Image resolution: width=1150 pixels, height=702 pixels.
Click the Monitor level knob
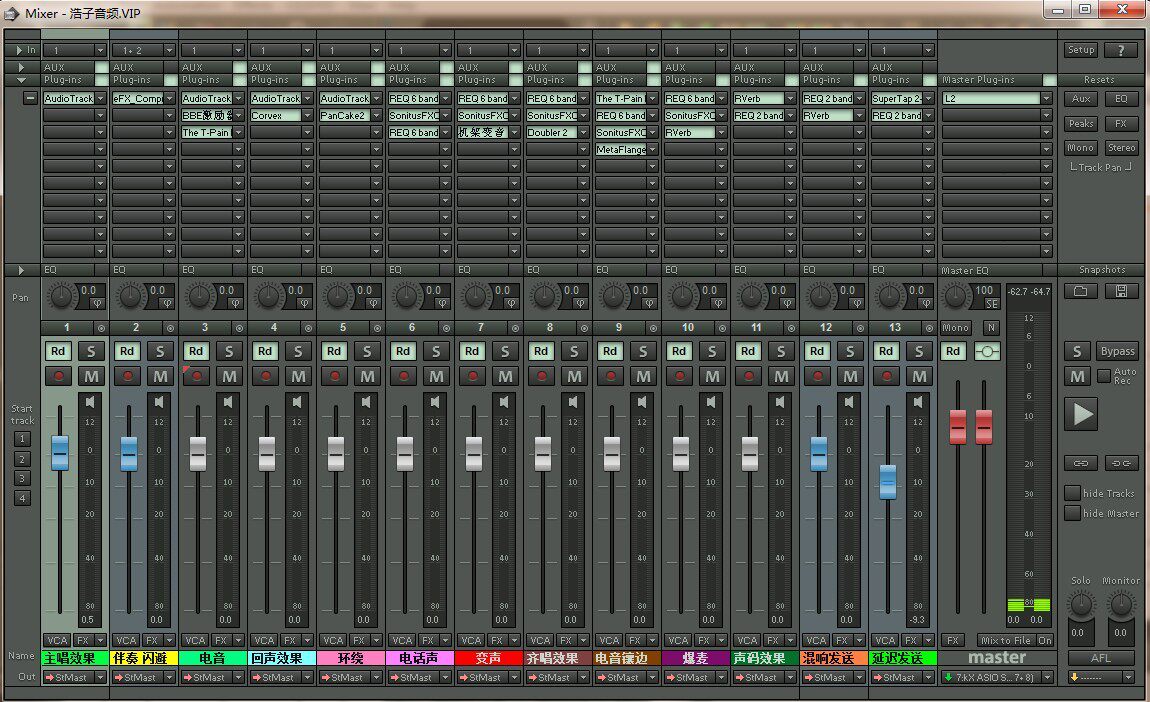pyautogui.click(x=1121, y=604)
